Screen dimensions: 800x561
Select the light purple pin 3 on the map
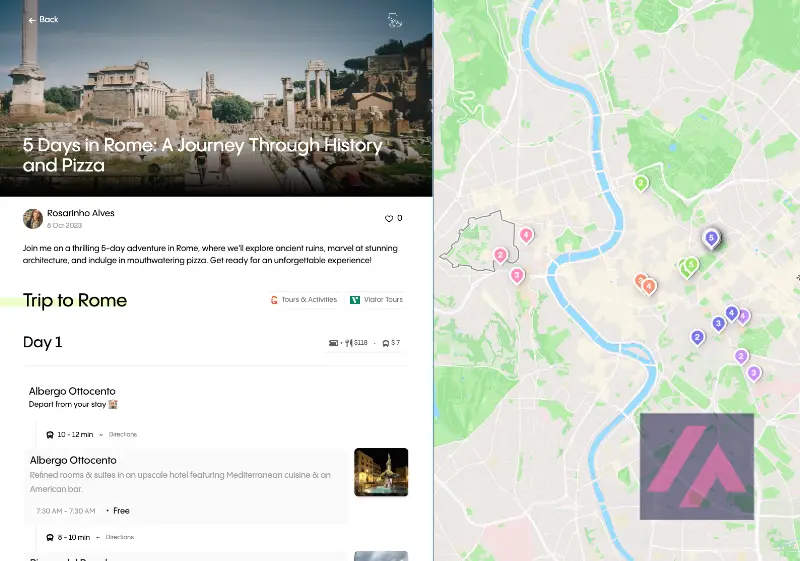tap(754, 373)
